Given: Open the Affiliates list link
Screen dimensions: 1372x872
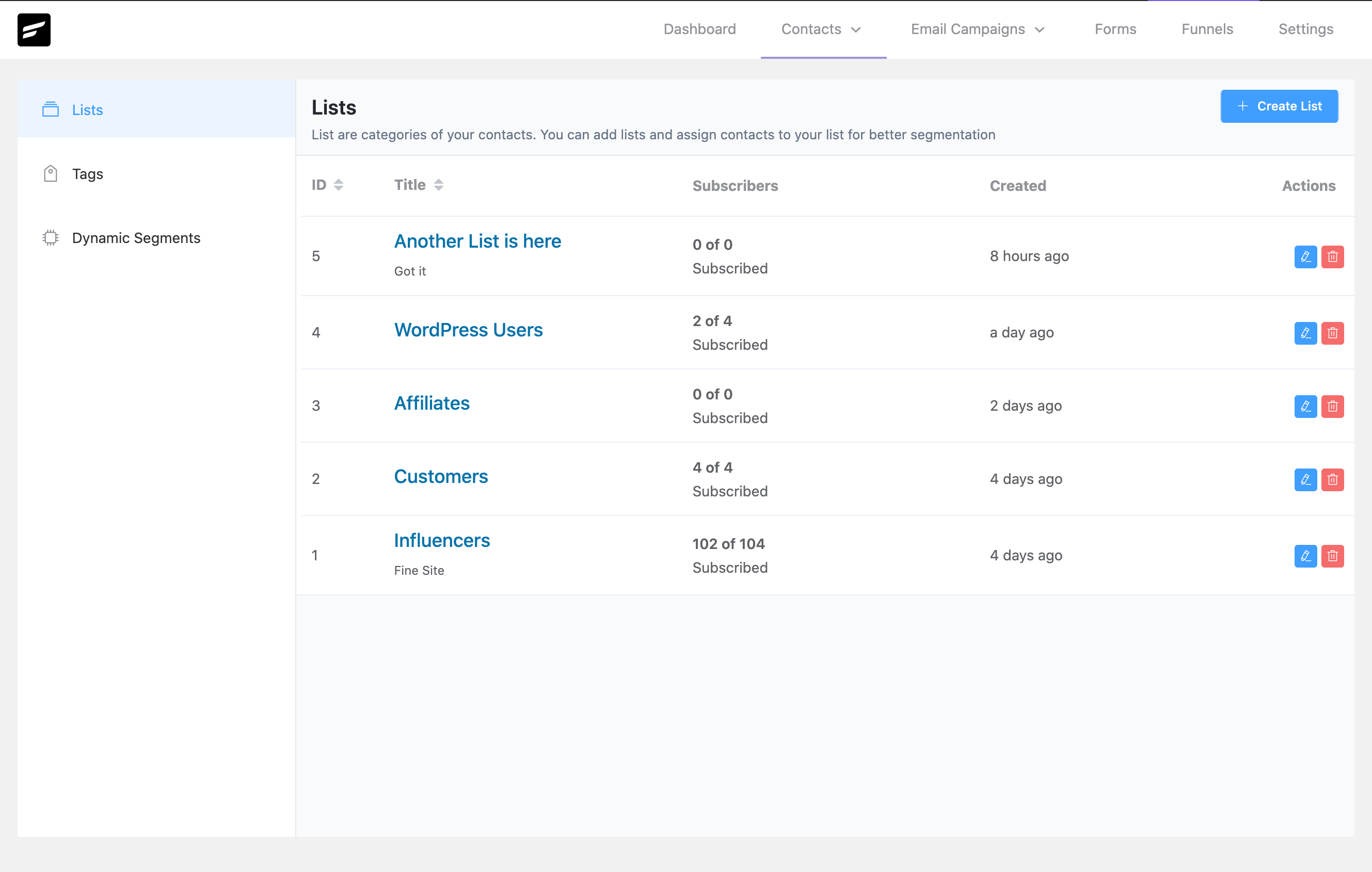Looking at the screenshot, I should pyautogui.click(x=432, y=403).
